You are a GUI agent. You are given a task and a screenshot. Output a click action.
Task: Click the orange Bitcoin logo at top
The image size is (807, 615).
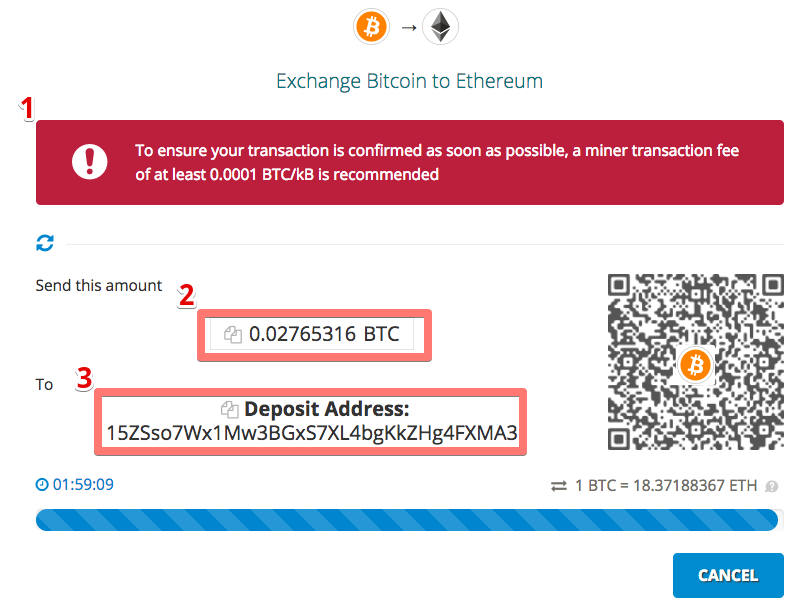[371, 27]
